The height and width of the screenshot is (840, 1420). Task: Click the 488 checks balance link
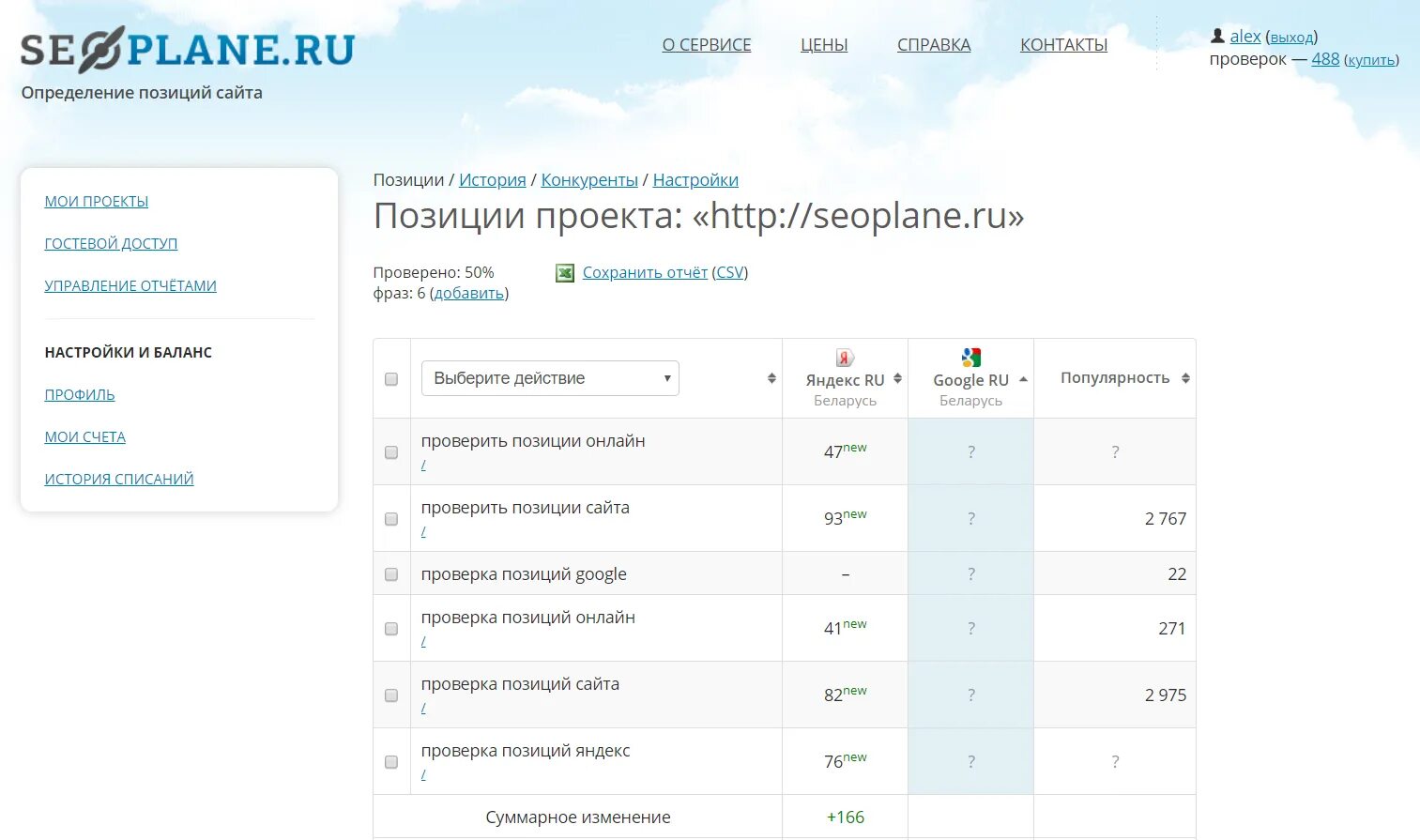click(x=1325, y=59)
